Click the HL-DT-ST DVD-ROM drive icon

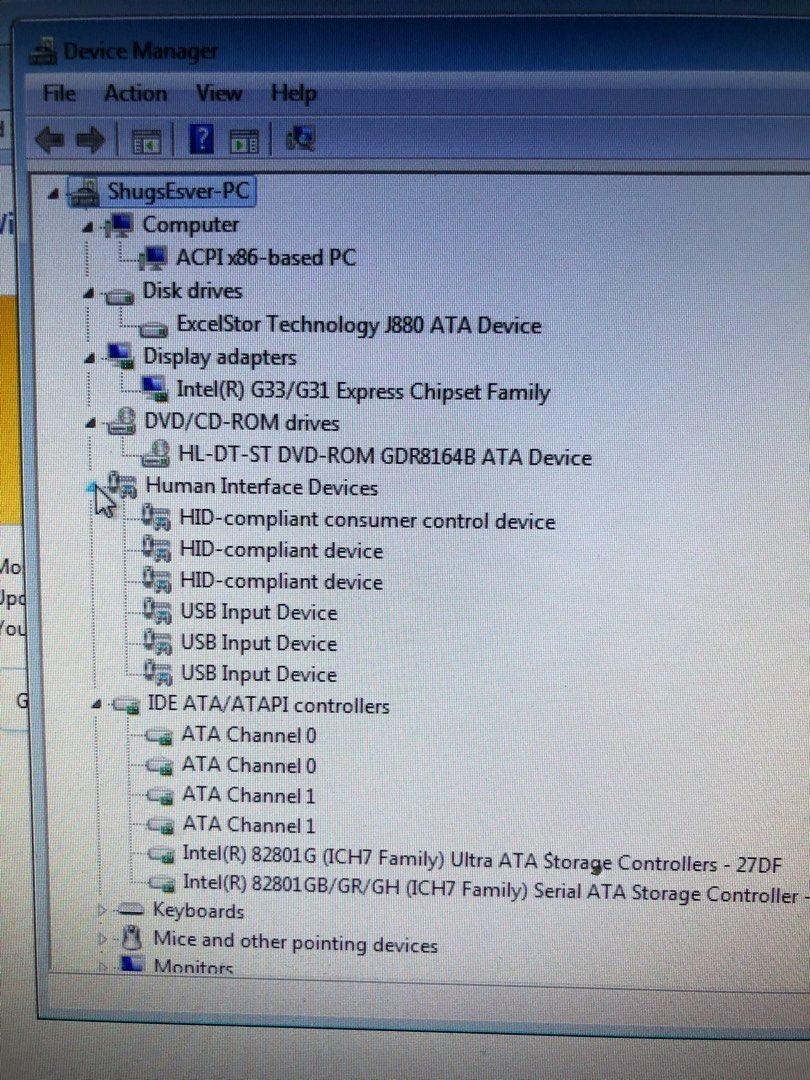coord(156,455)
